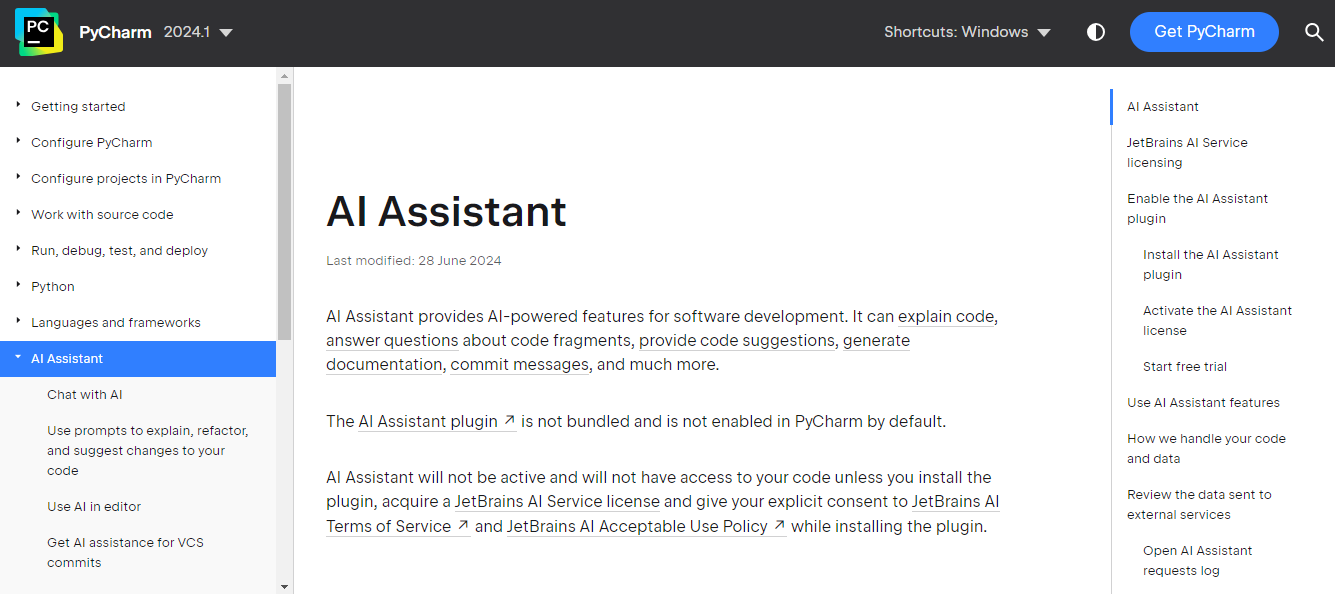Open the search magnifier icon
The image size is (1335, 594).
(1314, 32)
